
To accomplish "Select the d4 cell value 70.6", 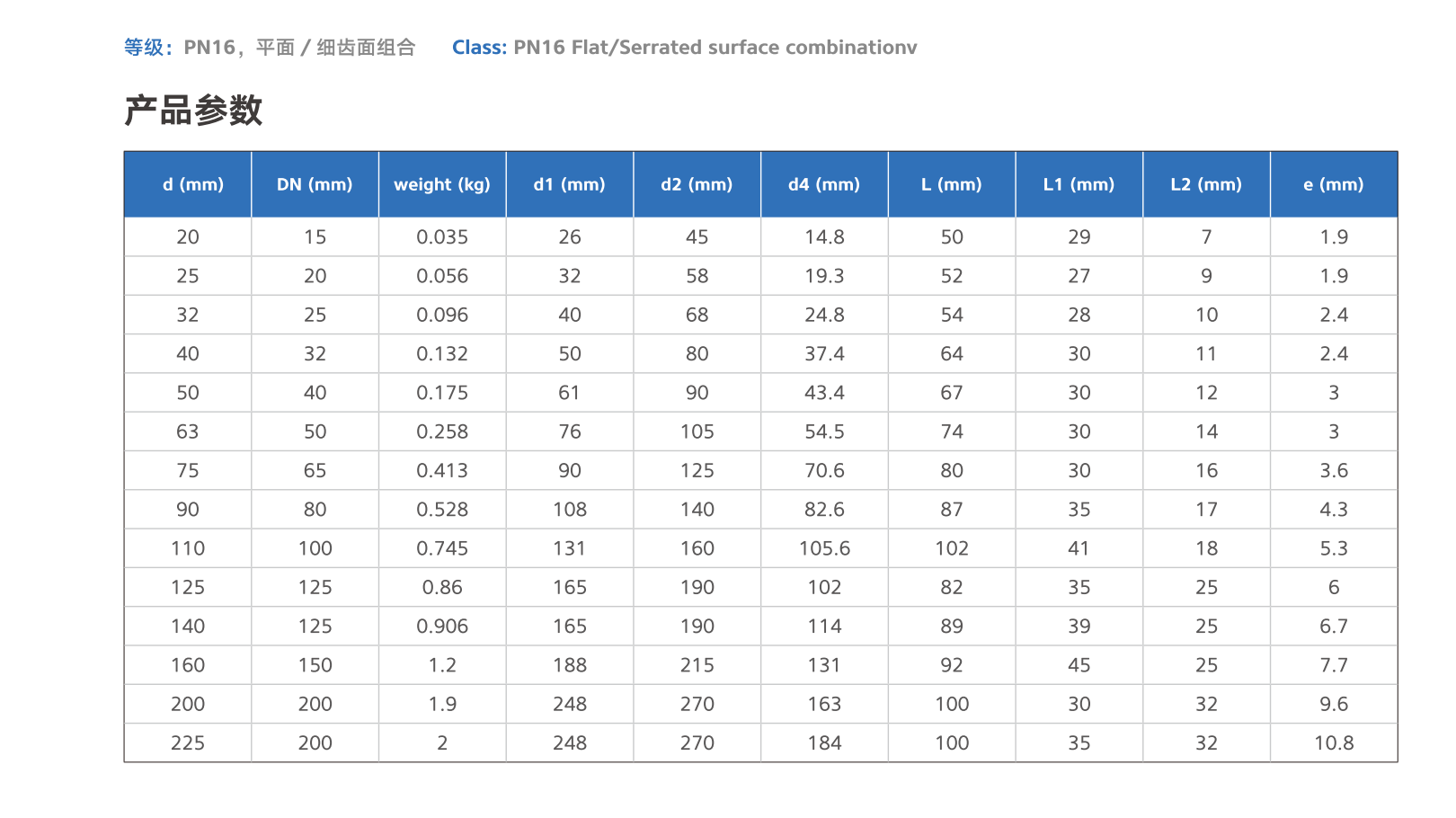I will coord(824,471).
